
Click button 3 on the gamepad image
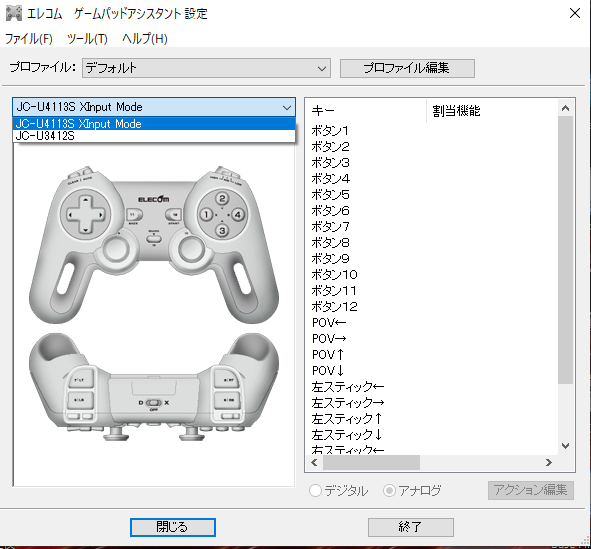pyautogui.click(x=222, y=230)
